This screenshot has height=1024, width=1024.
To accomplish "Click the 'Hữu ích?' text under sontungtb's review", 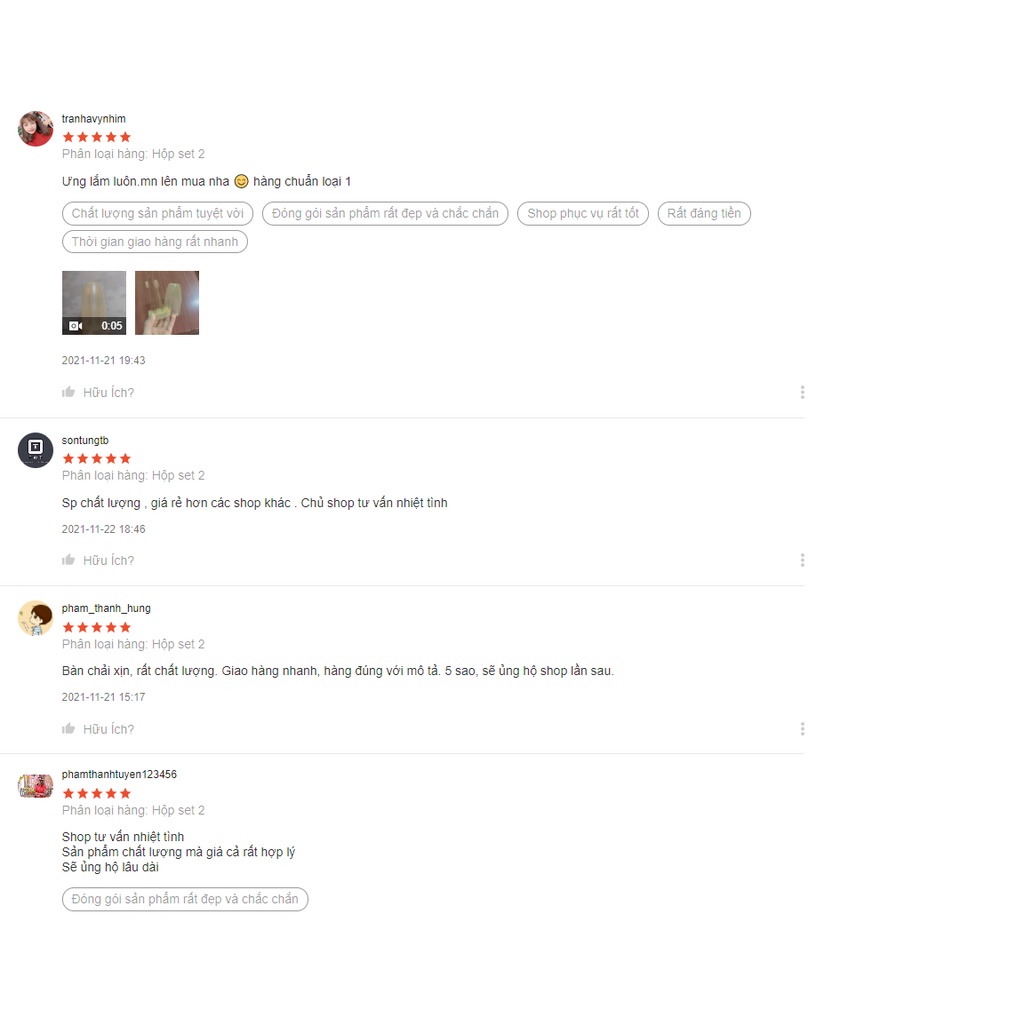I will coord(108,560).
